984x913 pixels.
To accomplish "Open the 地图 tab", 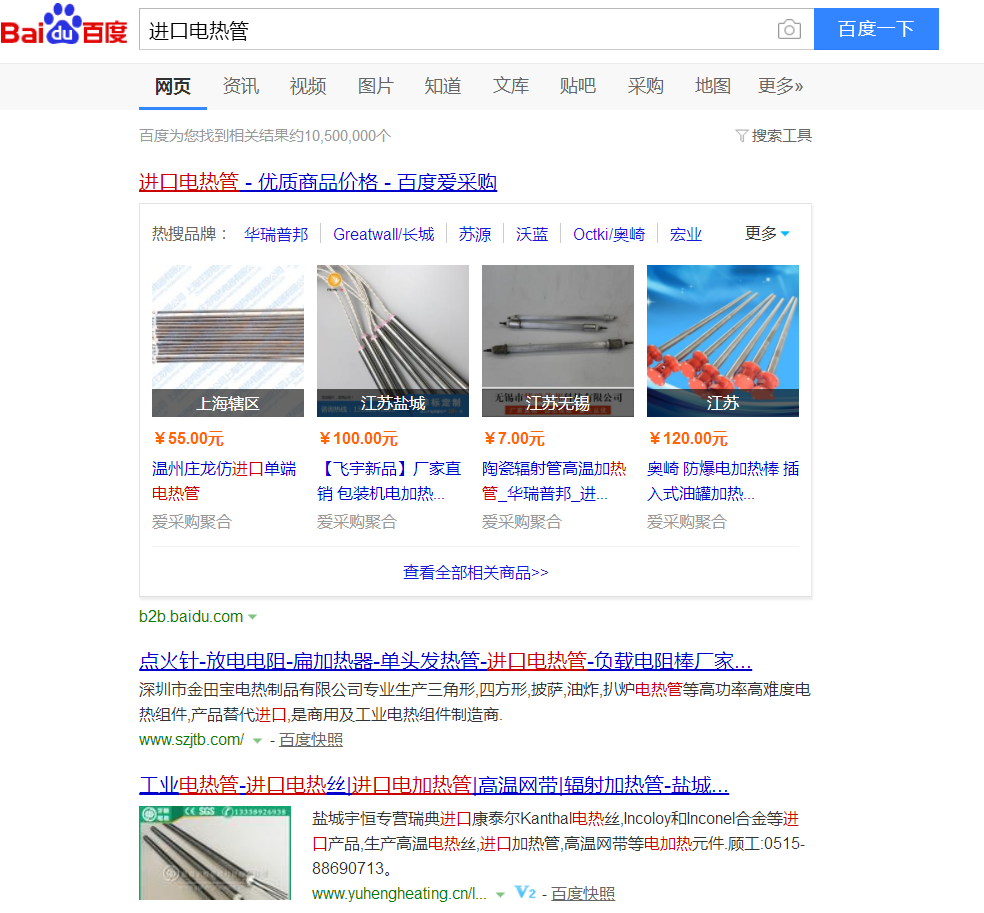I will tap(713, 86).
